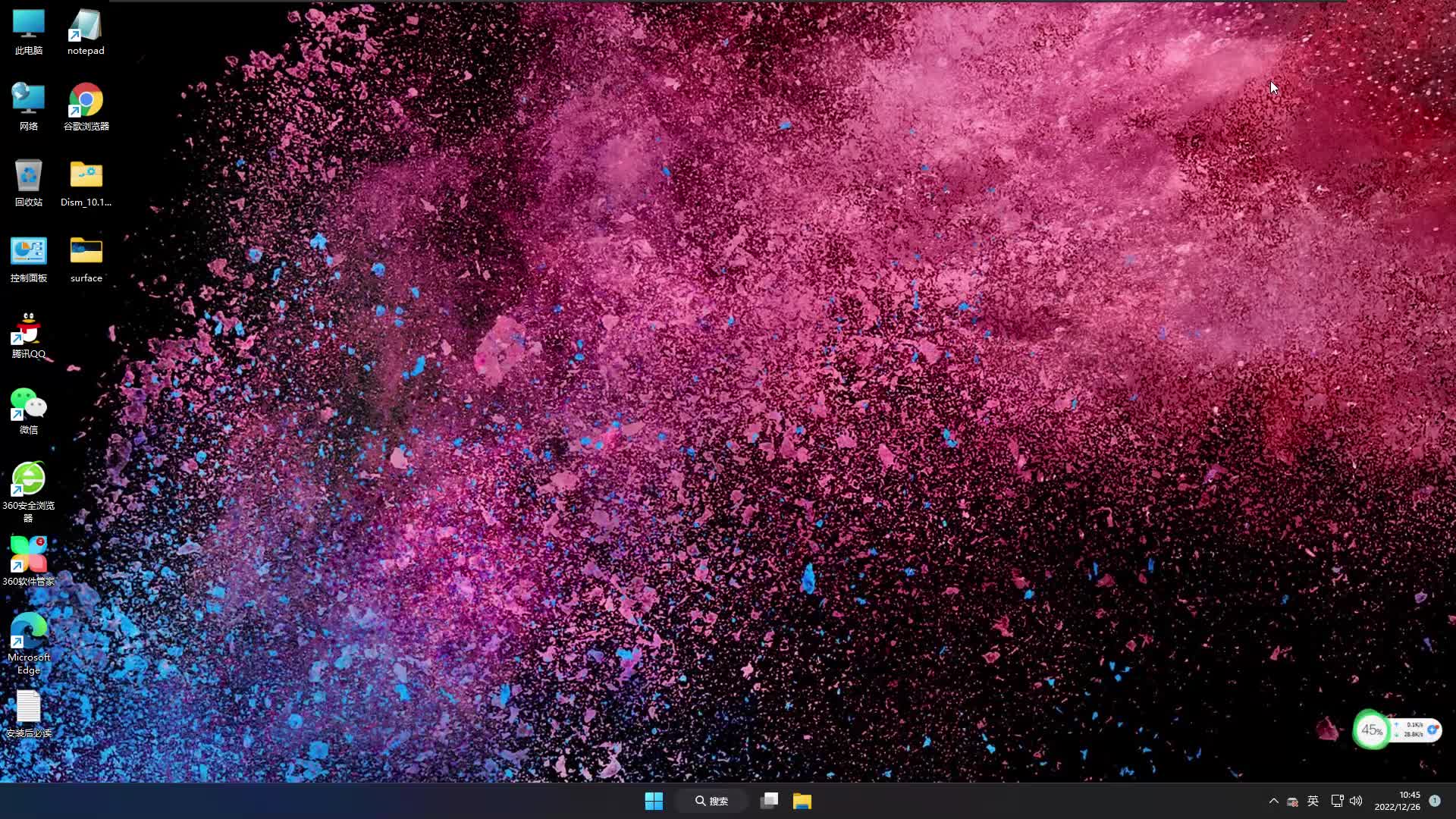Launch Google Chrome from the desktop
Screen dimensions: 1456x819
coord(85,99)
